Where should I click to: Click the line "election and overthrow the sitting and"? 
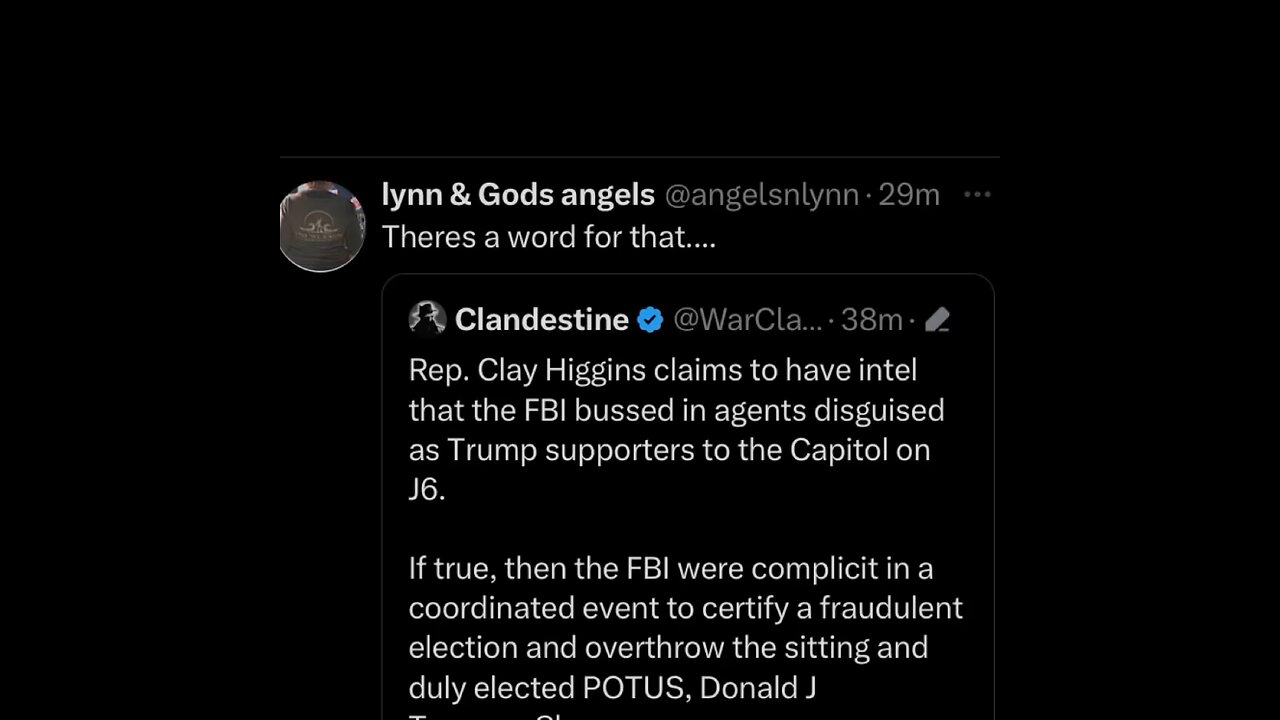(x=668, y=648)
